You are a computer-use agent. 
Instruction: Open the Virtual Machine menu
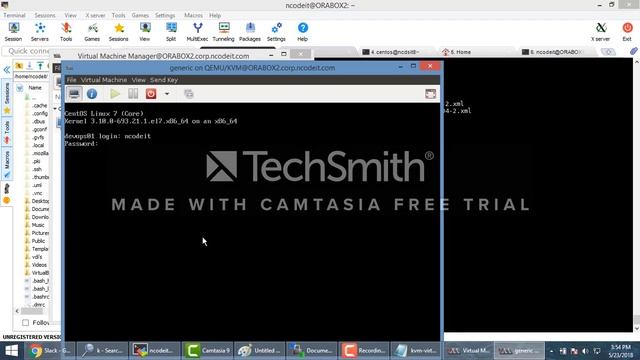click(104, 80)
